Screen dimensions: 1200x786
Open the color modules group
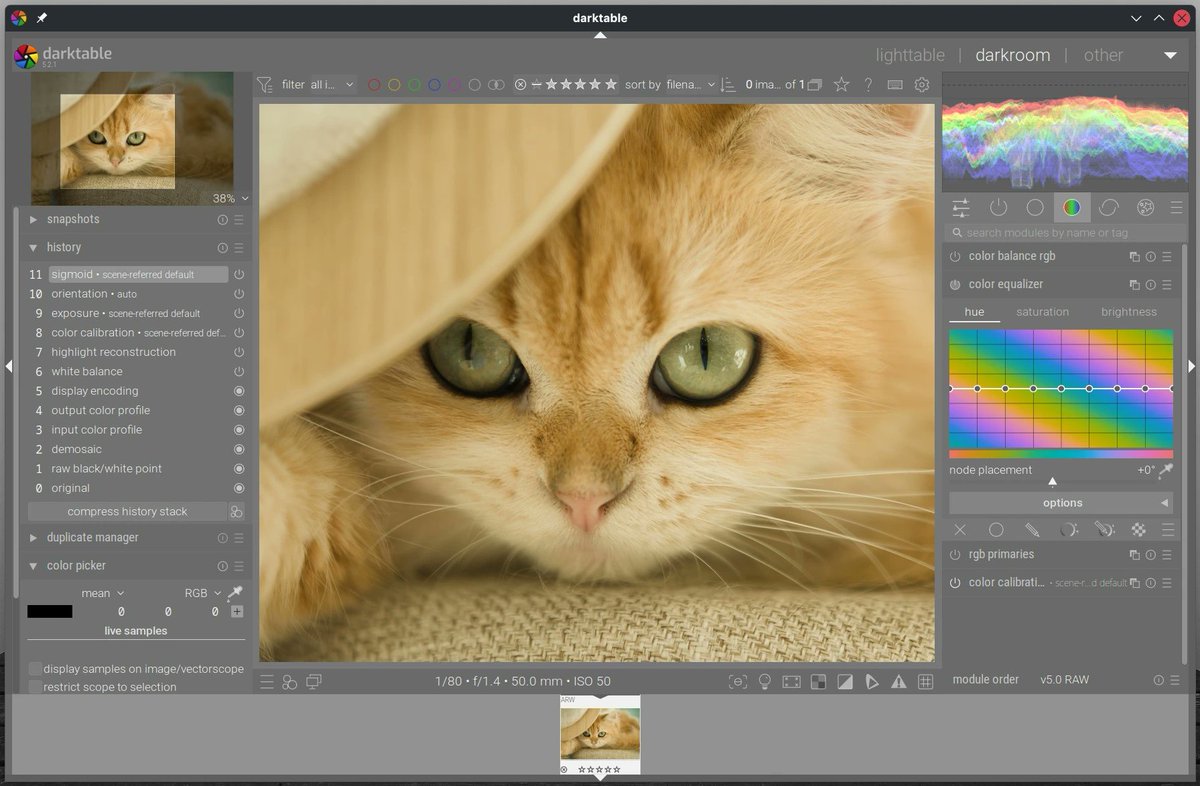point(1072,207)
